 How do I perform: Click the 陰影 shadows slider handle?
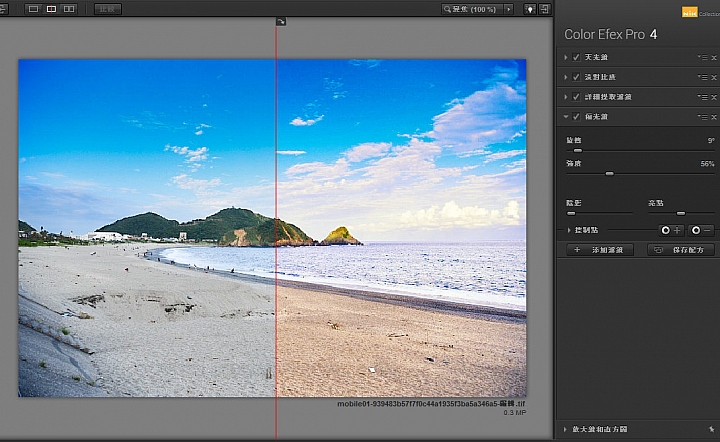pyautogui.click(x=571, y=213)
